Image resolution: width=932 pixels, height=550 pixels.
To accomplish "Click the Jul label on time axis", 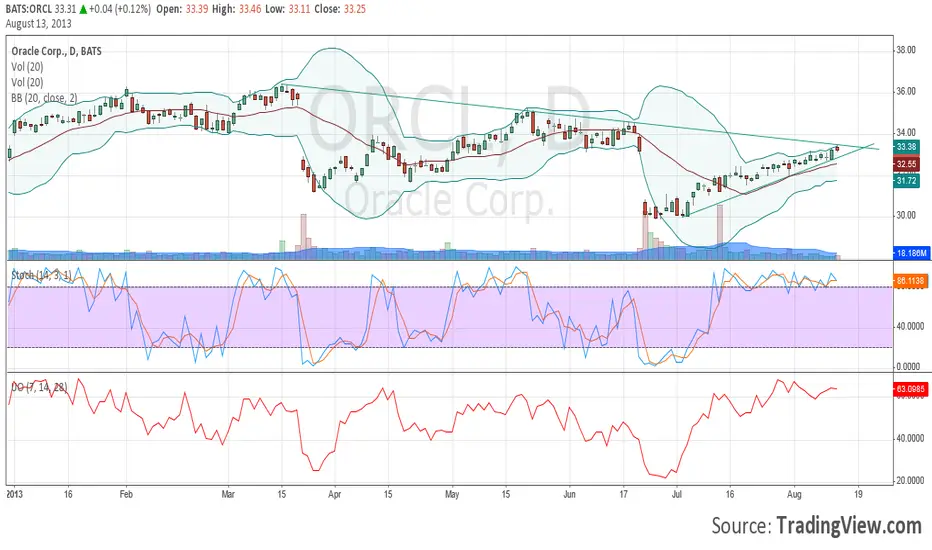I will pos(676,494).
